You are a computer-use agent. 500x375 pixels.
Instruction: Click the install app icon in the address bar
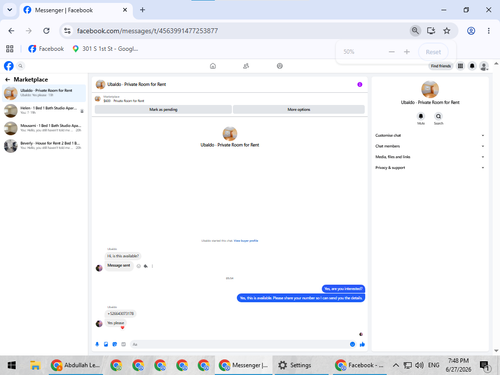(x=431, y=31)
